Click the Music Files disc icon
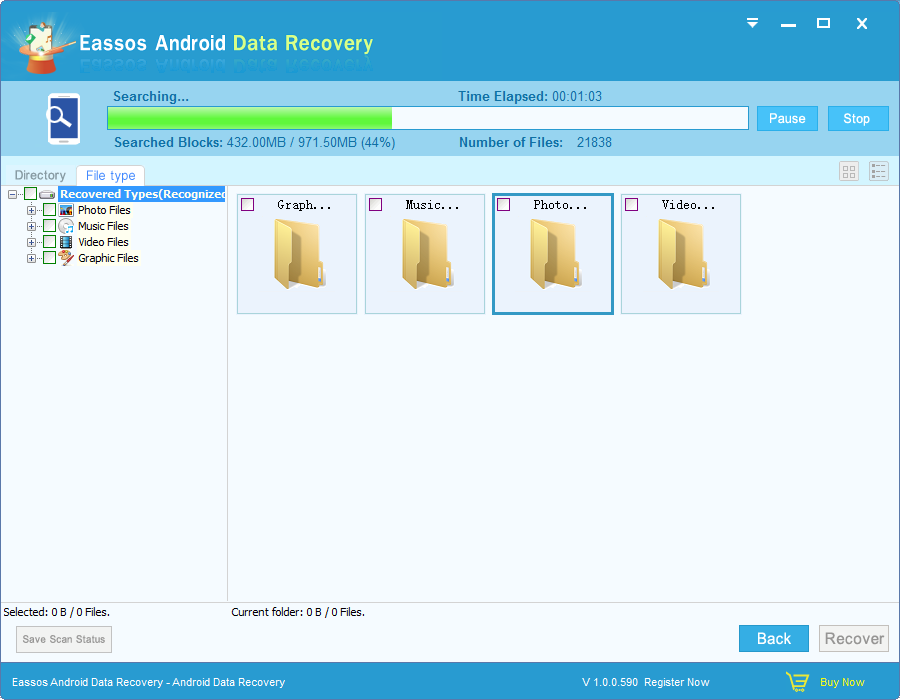Screen dimensions: 900x700 tap(67, 226)
